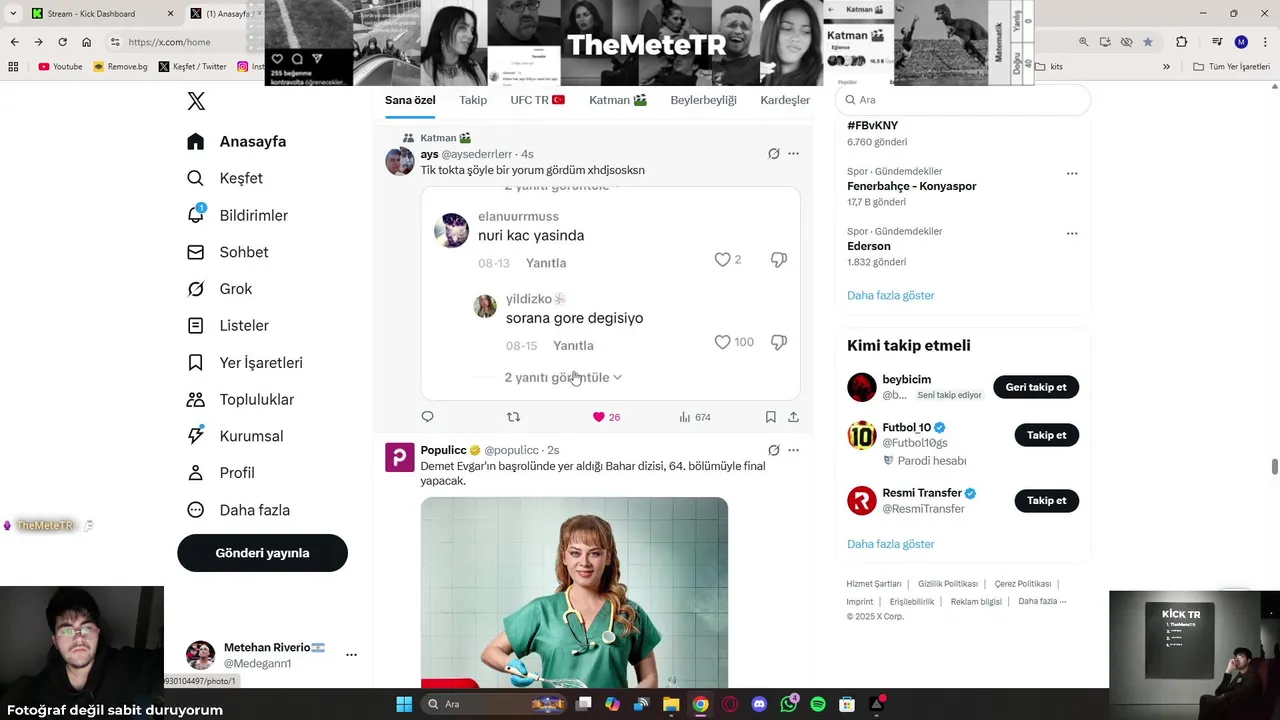Click Daha fazla göster under Kimi takip etmeli
The height and width of the screenshot is (720, 1280).
click(891, 544)
